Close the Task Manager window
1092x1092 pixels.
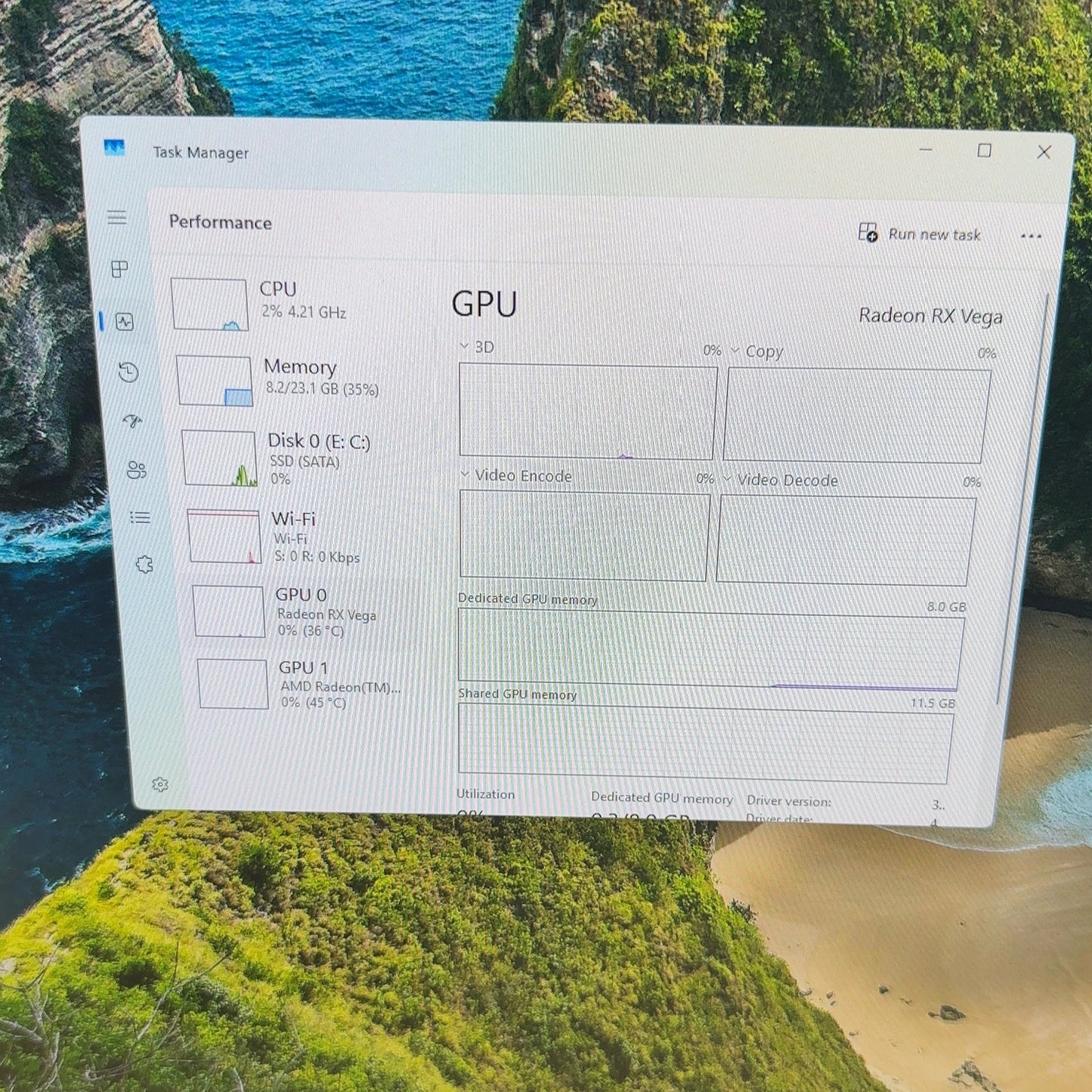tap(1044, 153)
